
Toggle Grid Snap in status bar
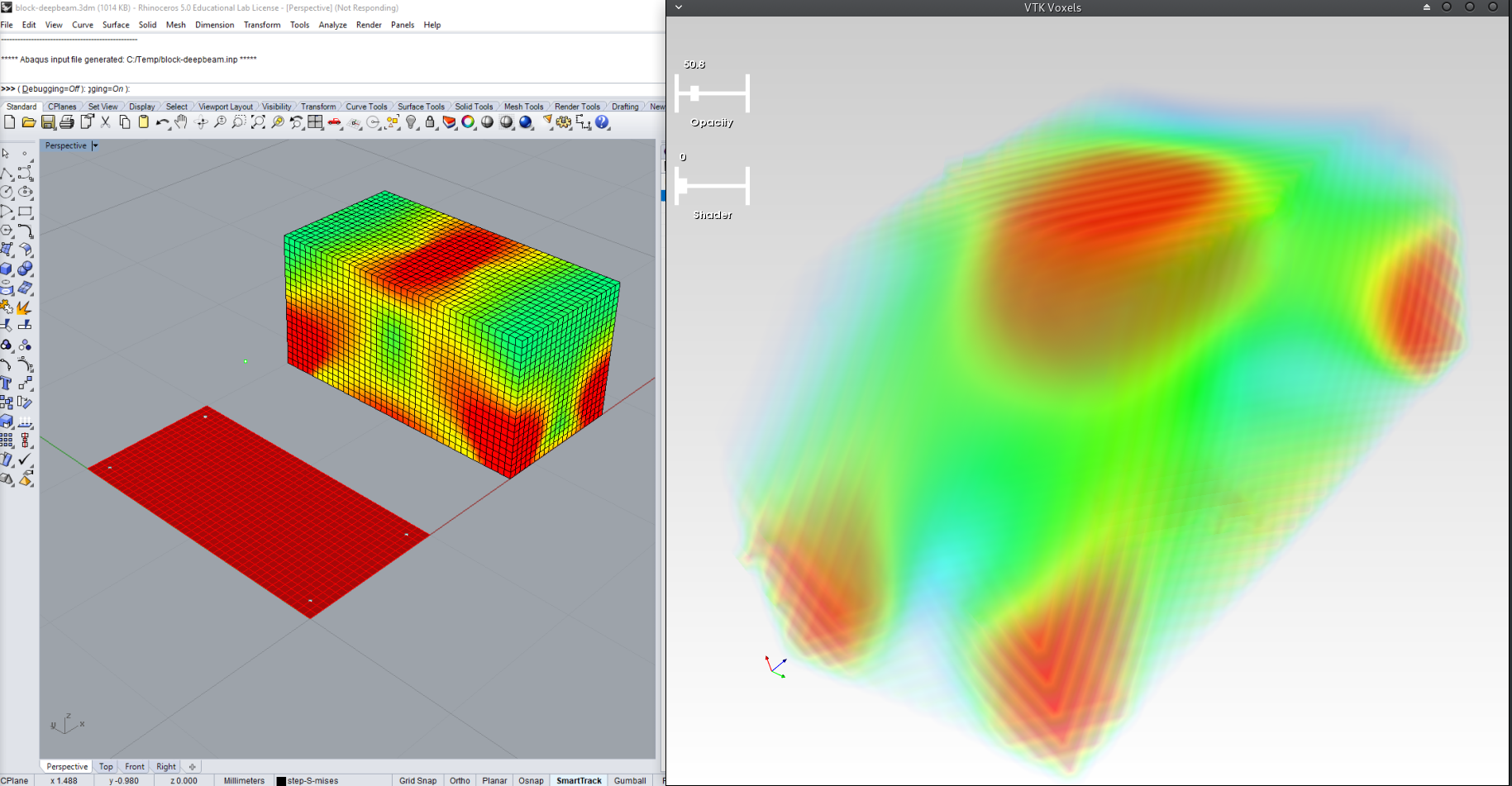(x=417, y=780)
